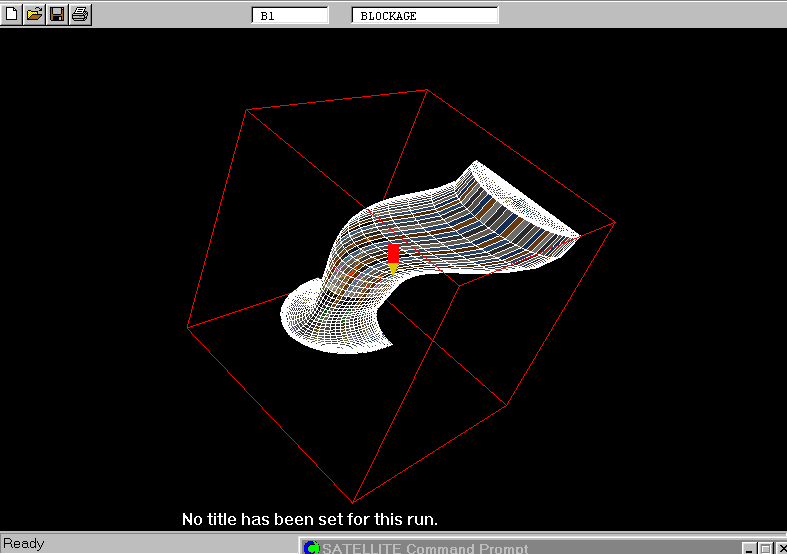Click the rightmost corner of the red bounding box

pos(614,222)
